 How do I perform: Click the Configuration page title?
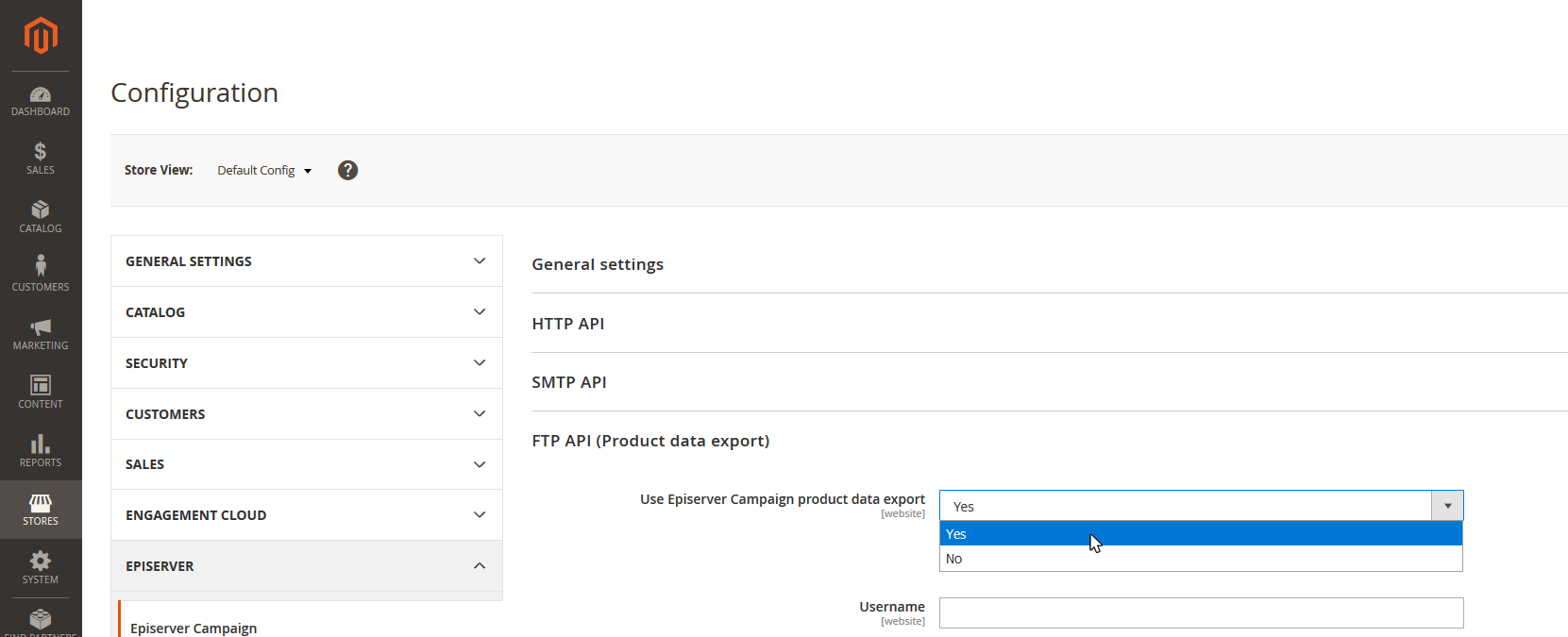point(194,92)
